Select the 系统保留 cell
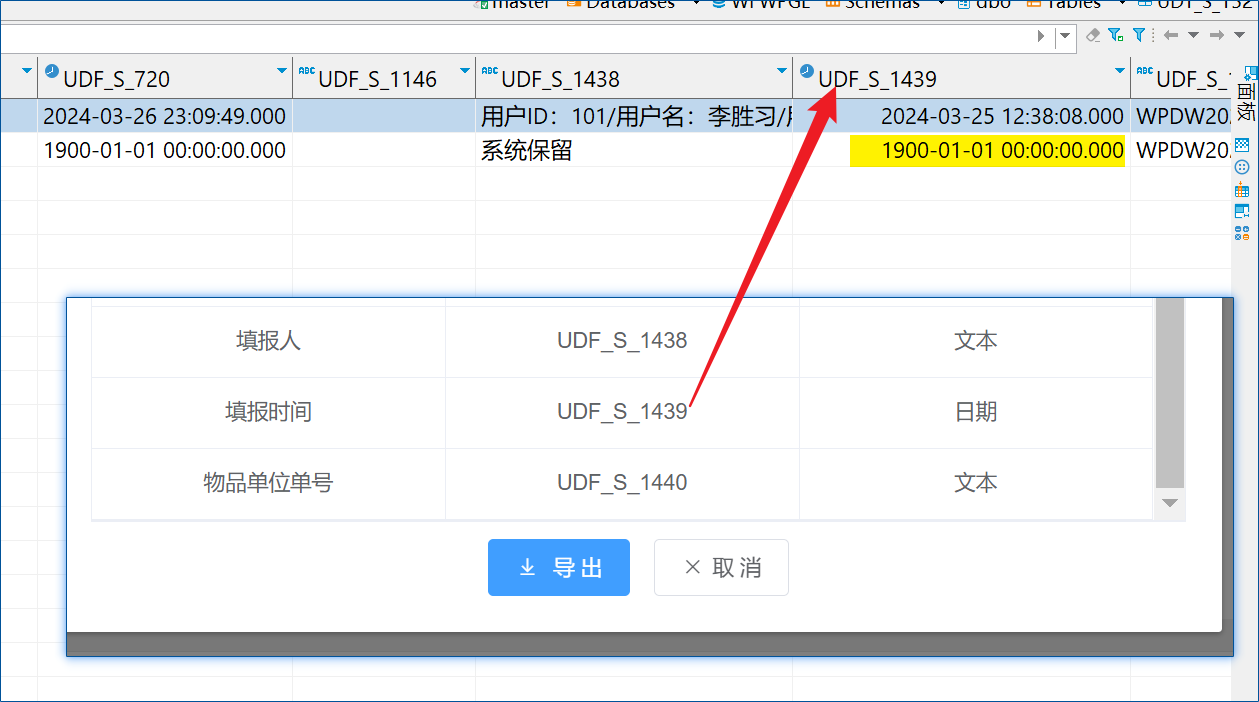Viewport: 1259px width, 702px height. pos(634,150)
